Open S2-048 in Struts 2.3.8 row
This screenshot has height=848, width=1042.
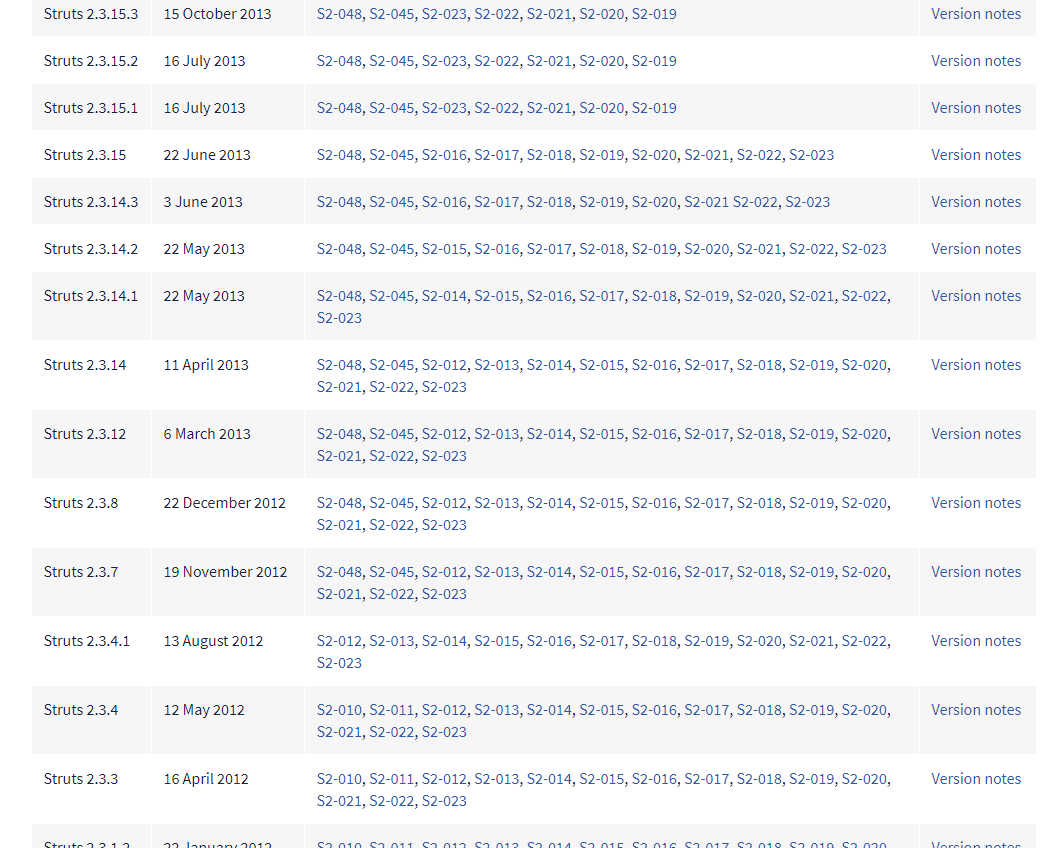click(x=340, y=503)
